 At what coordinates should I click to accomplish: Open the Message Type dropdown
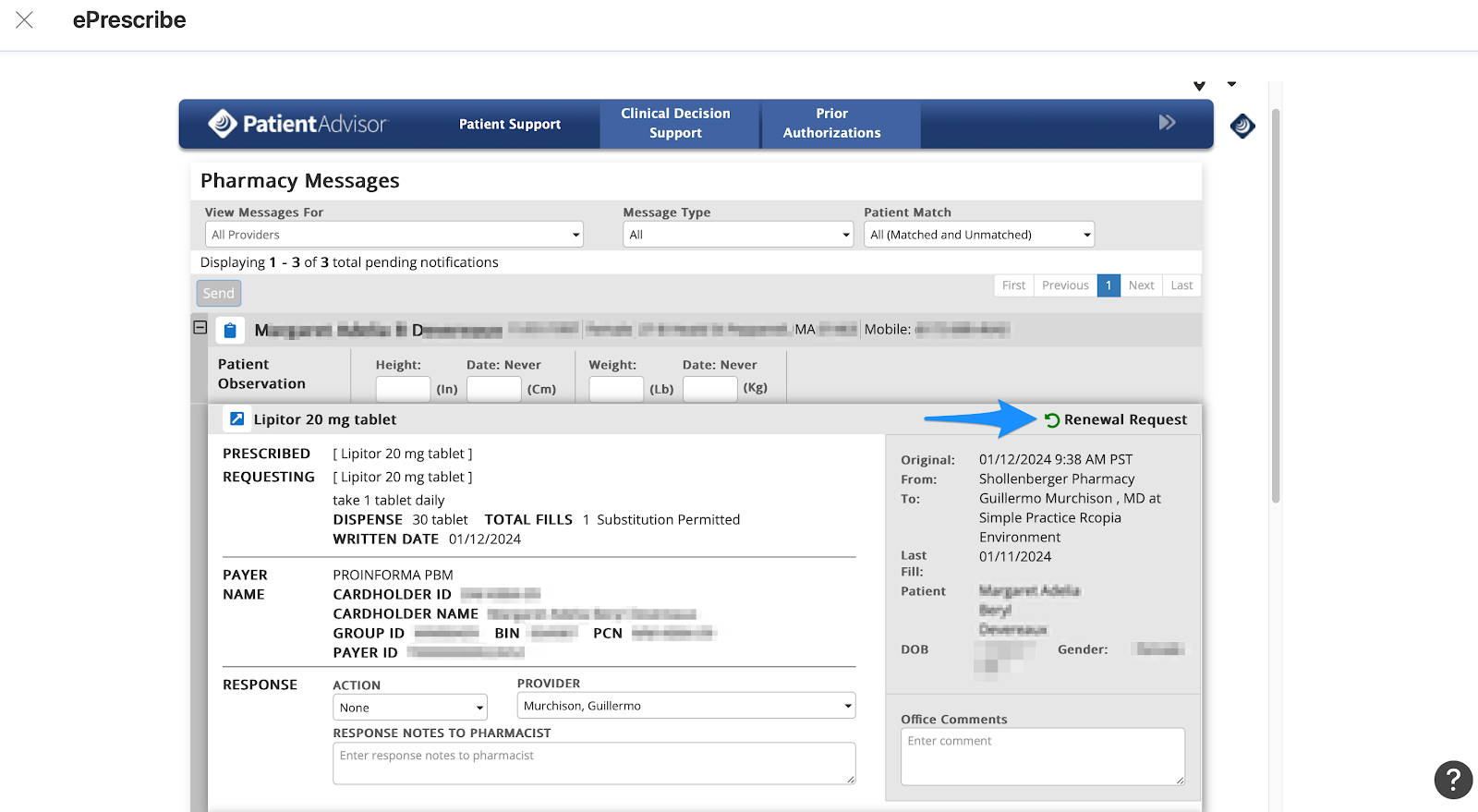(x=738, y=235)
